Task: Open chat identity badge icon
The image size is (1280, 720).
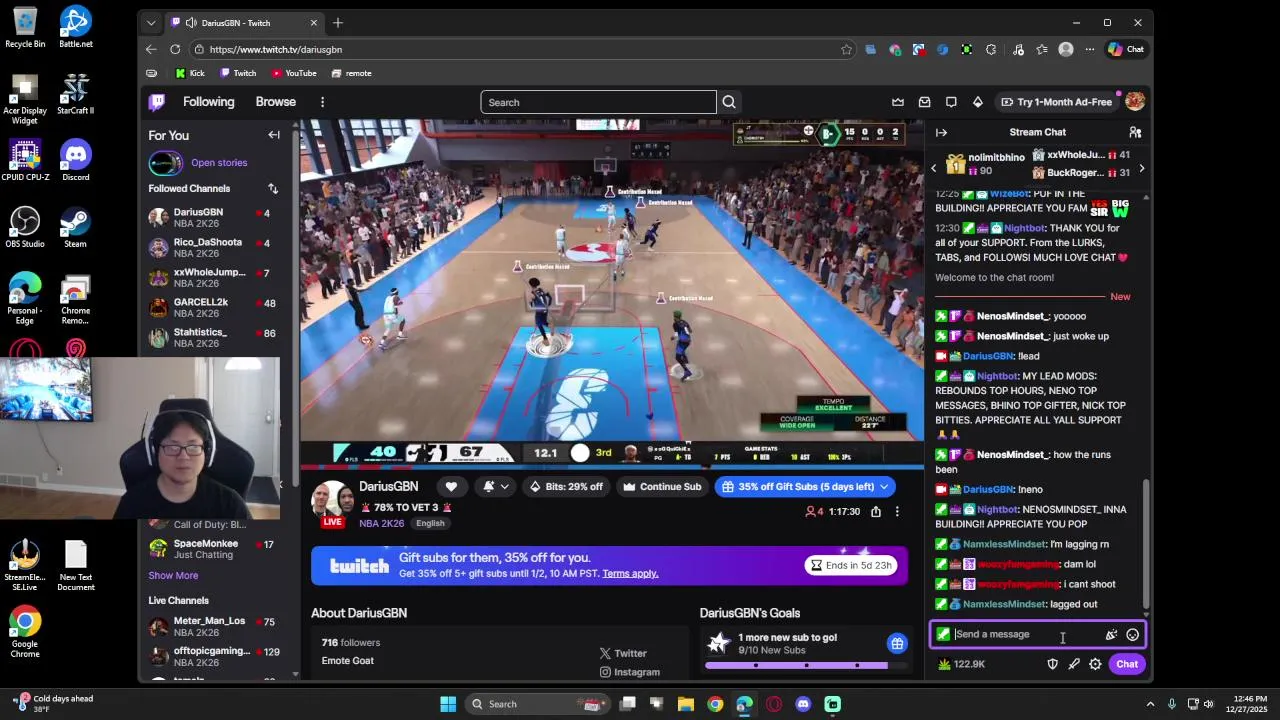Action: (943, 634)
